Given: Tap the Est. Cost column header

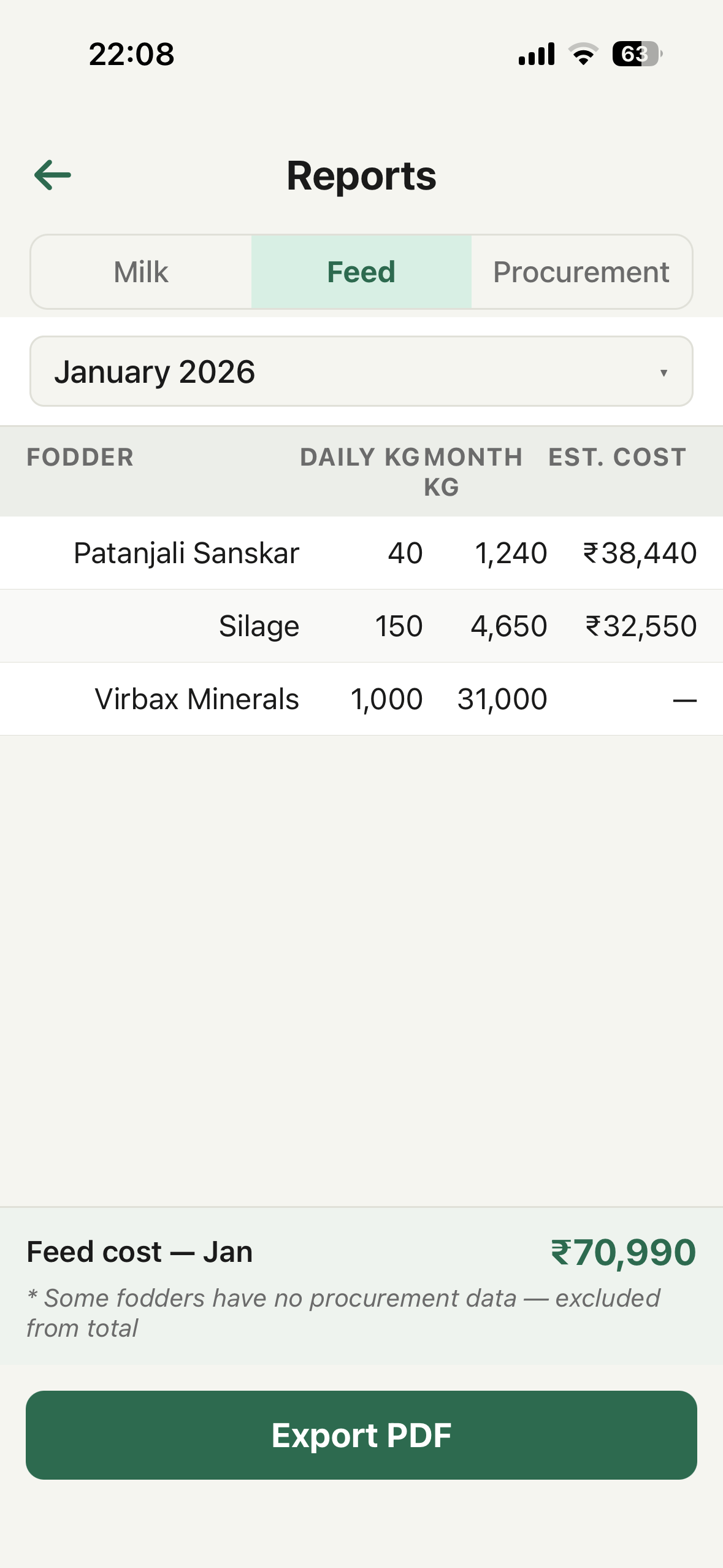Looking at the screenshot, I should click(x=617, y=458).
